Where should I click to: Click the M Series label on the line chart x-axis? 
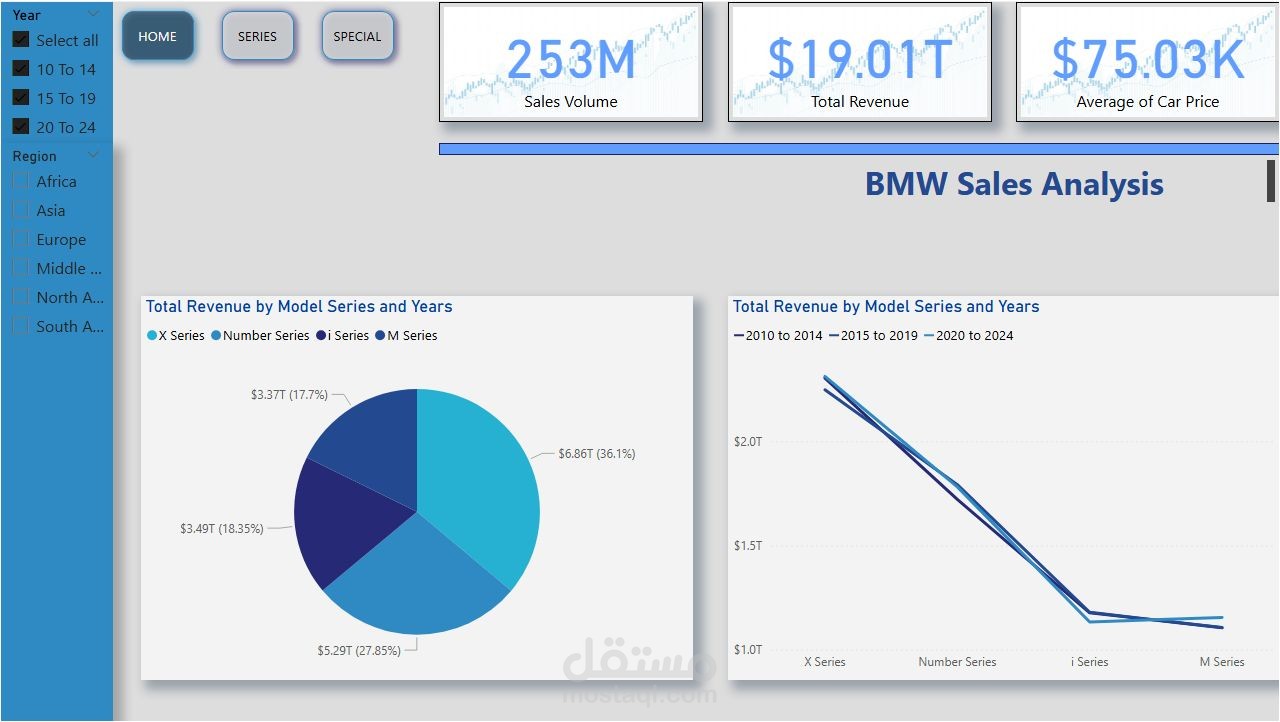pos(1222,662)
